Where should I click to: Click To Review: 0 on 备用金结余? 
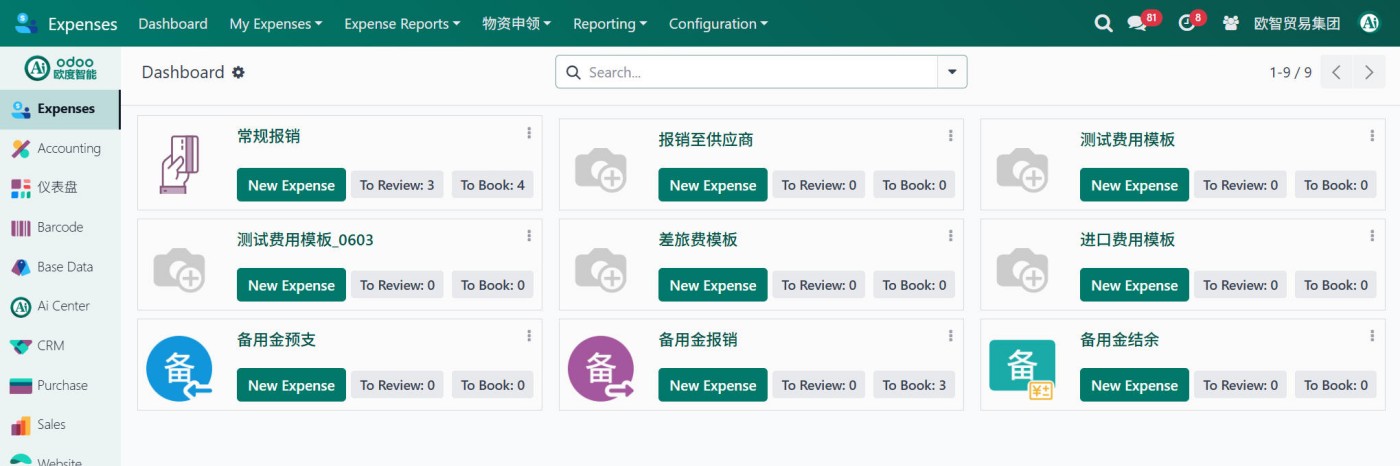1240,385
